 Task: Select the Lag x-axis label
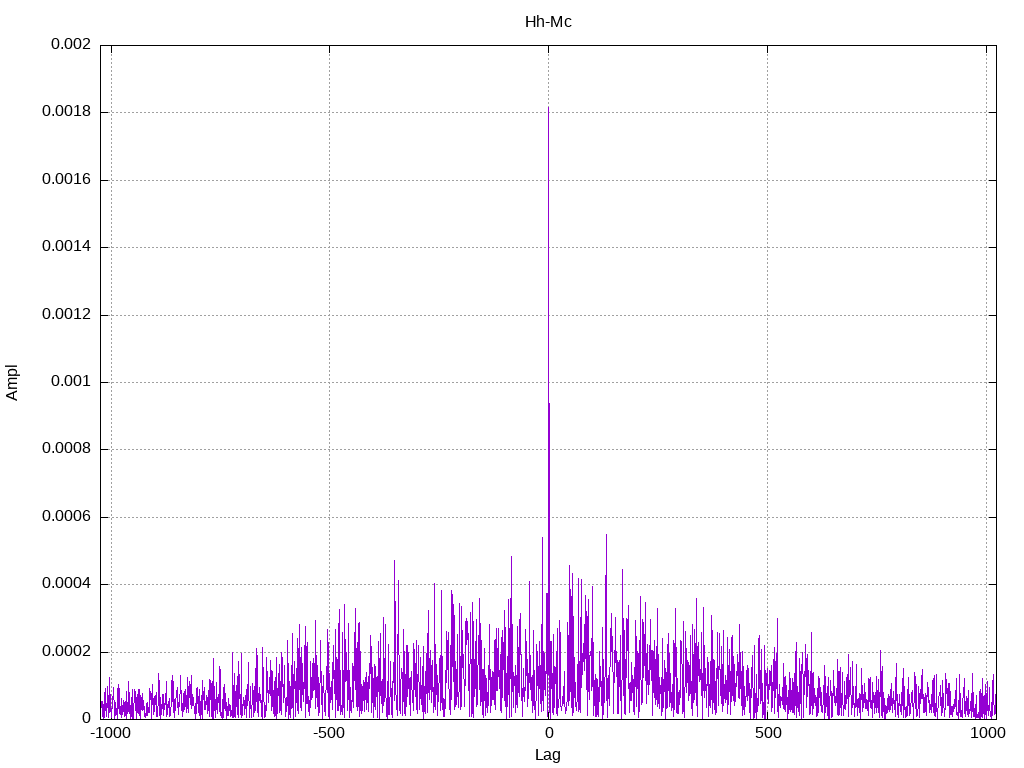click(x=548, y=755)
